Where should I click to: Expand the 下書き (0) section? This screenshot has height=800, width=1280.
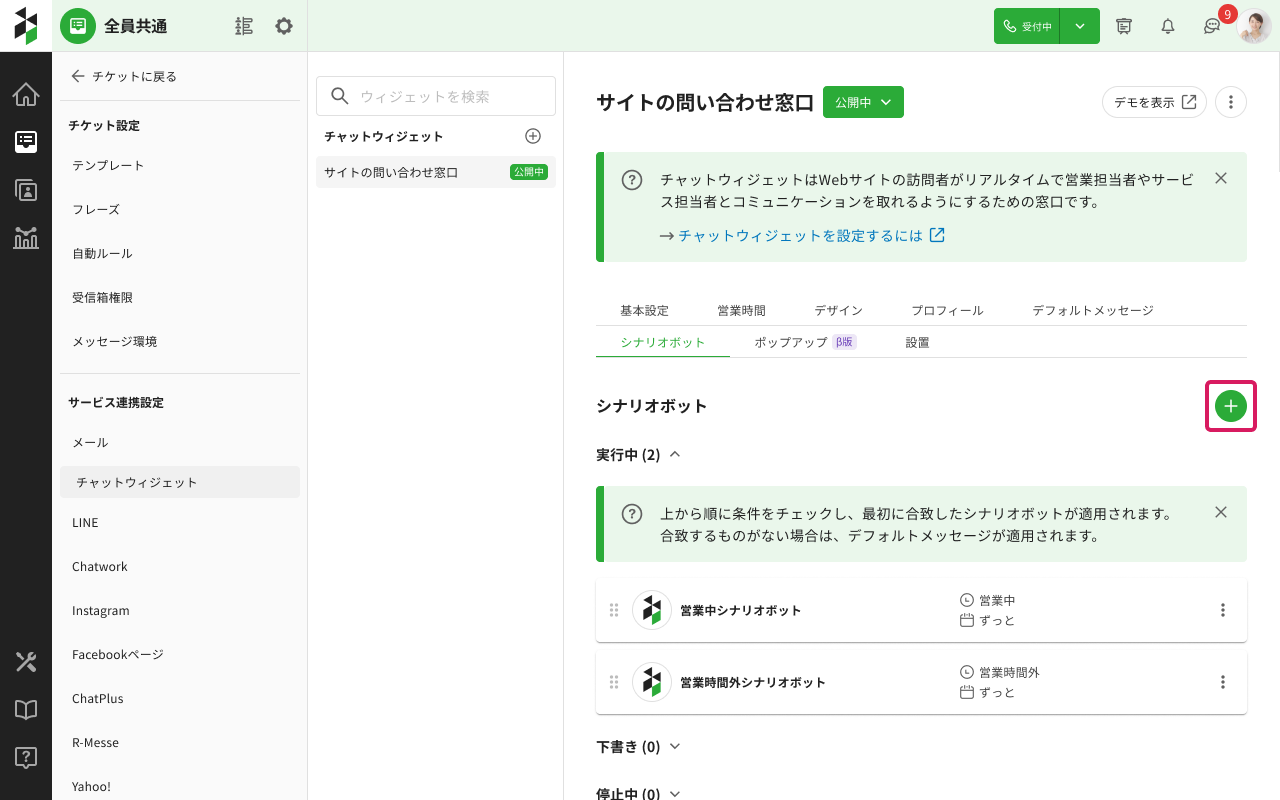click(675, 746)
